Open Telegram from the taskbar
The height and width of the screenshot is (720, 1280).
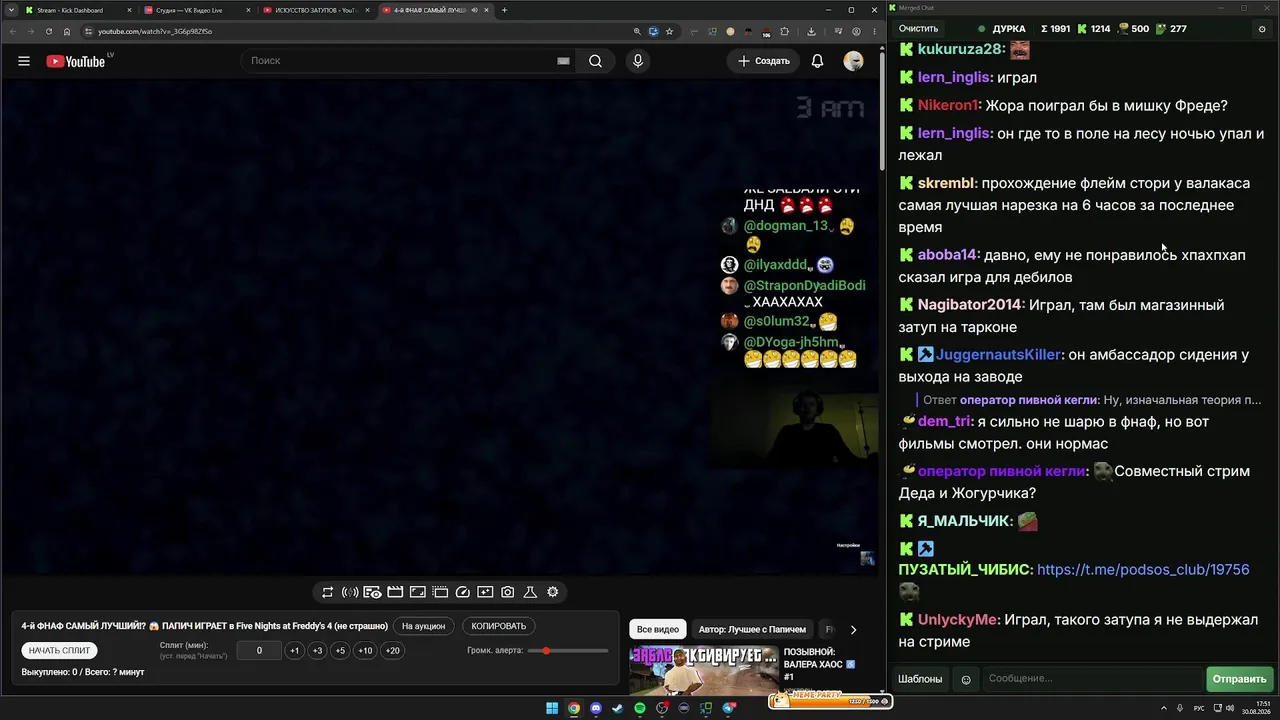pos(728,709)
